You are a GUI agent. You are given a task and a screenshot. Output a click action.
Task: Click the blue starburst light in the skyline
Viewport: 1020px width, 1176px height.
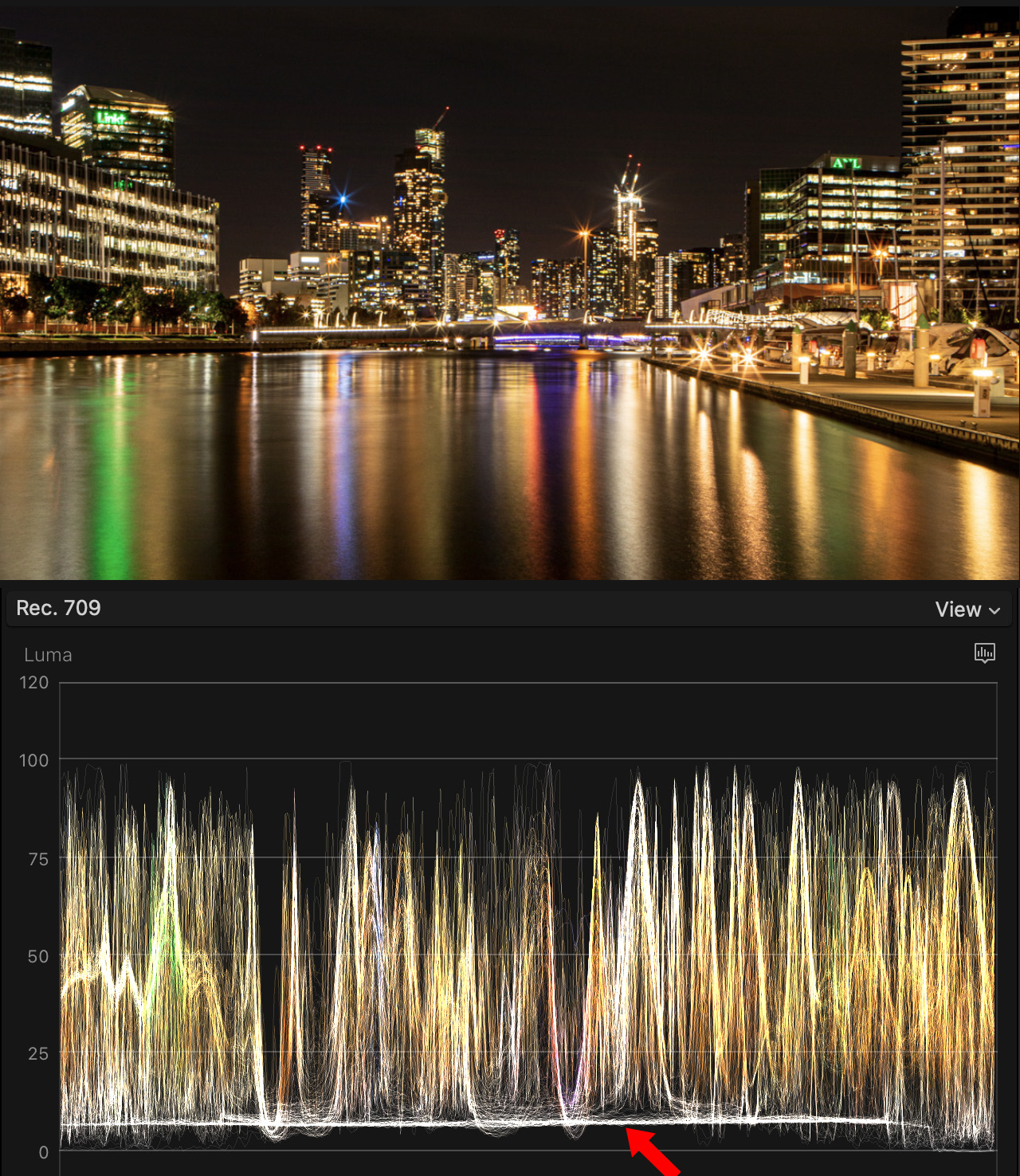343,199
